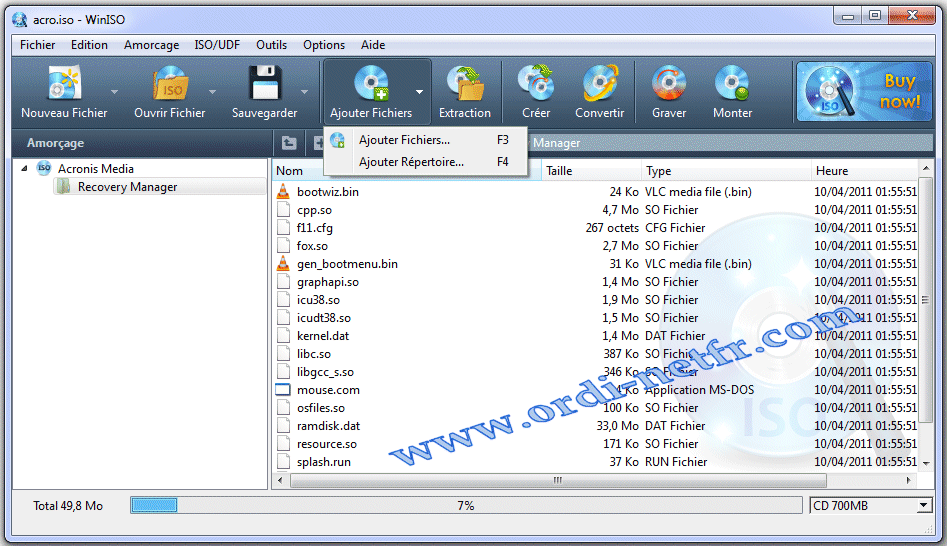The image size is (947, 546).
Task: Sort by the Heure column header
Action: pyautogui.click(x=865, y=171)
